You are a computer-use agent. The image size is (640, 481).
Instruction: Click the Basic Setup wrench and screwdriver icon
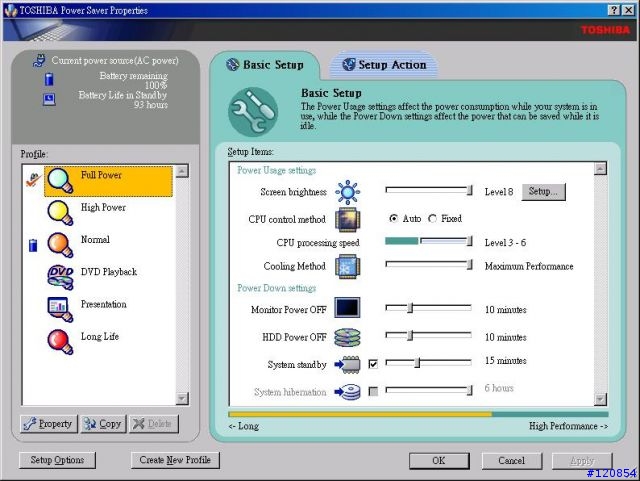click(x=253, y=112)
